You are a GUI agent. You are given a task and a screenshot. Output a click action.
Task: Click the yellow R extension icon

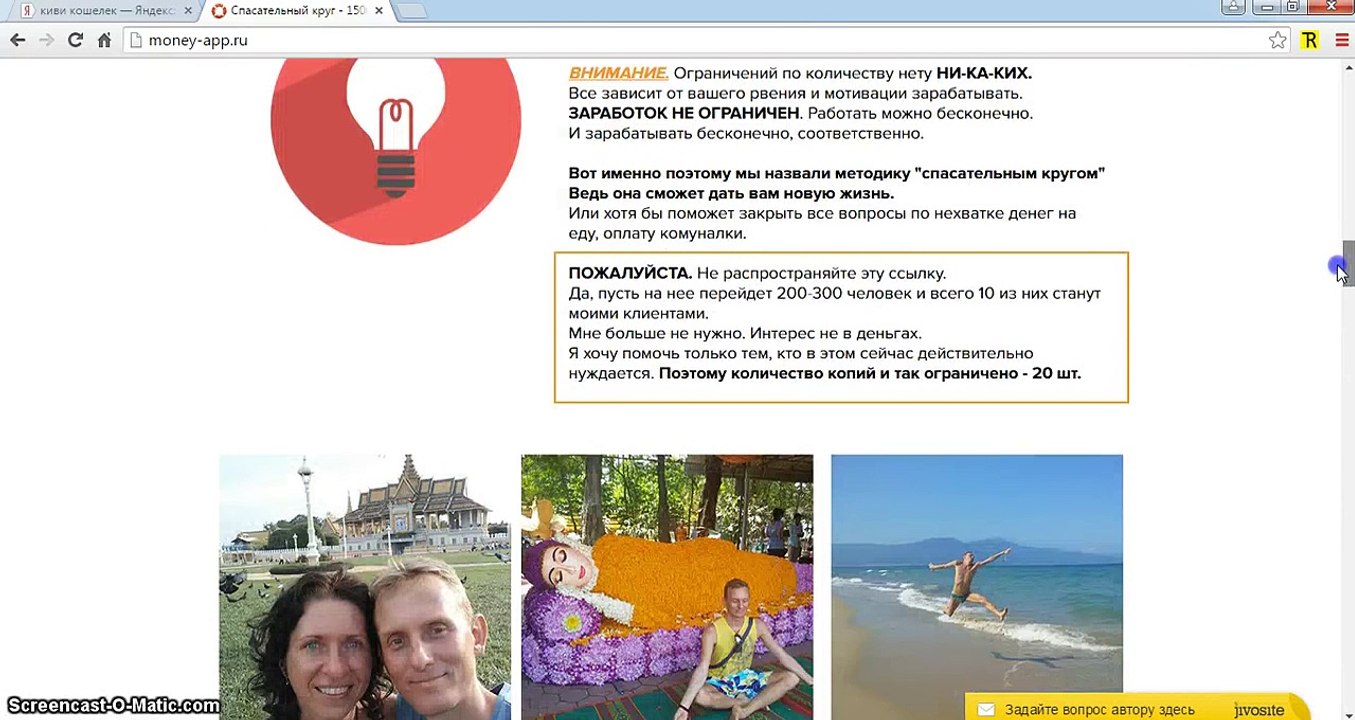pos(1310,40)
